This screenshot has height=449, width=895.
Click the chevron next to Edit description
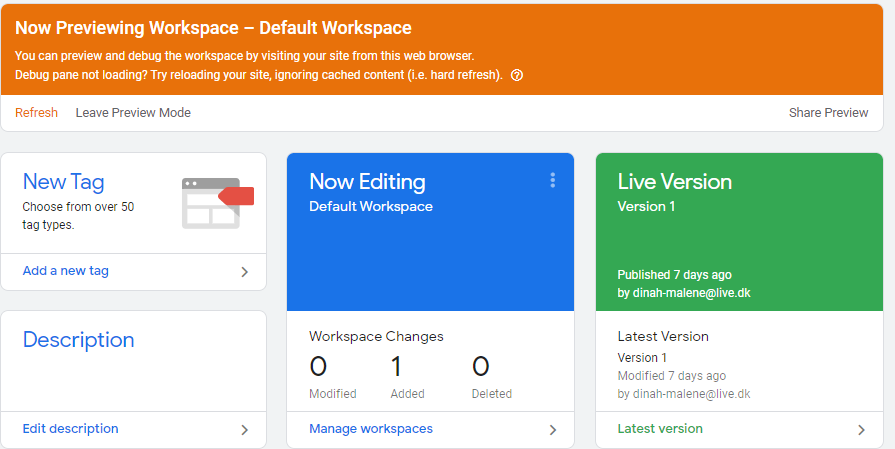click(x=244, y=430)
